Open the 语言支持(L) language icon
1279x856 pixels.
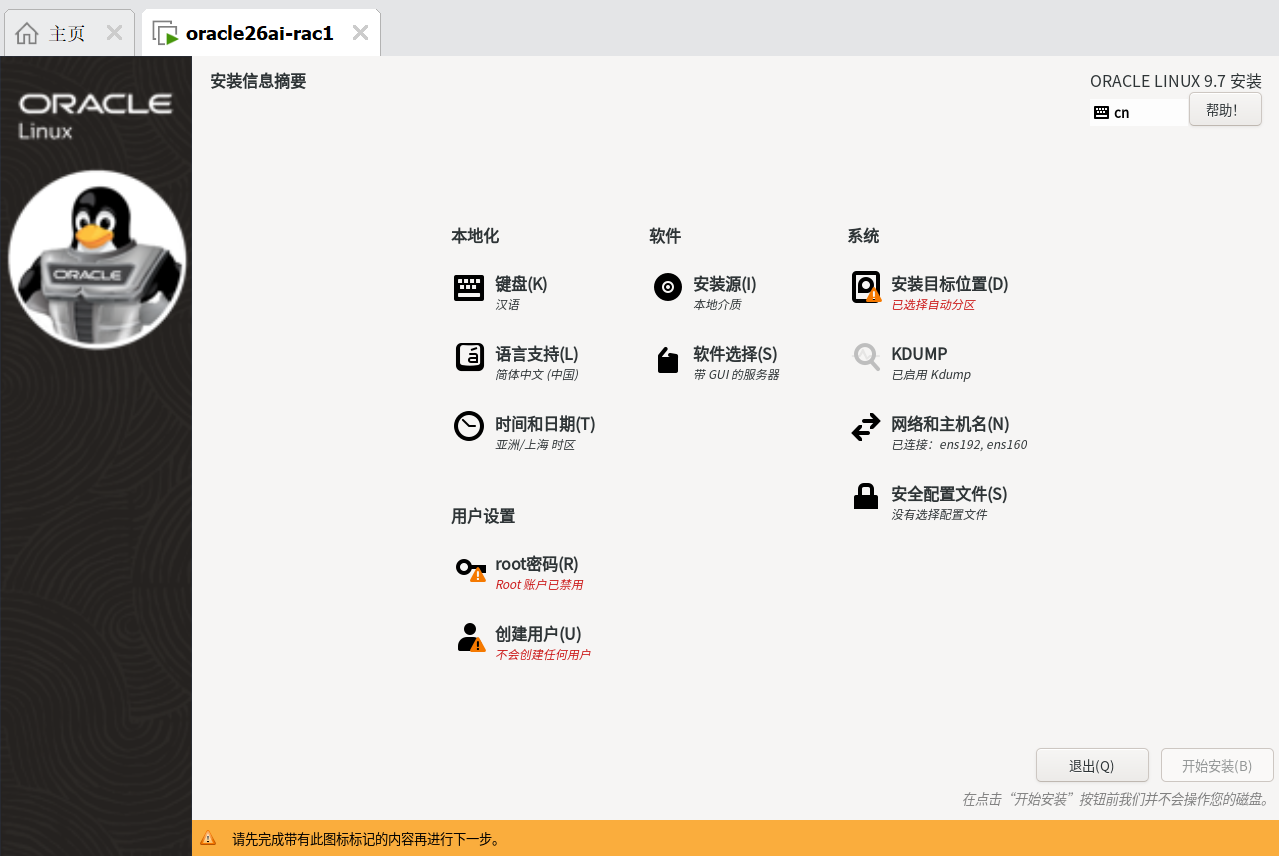(469, 357)
